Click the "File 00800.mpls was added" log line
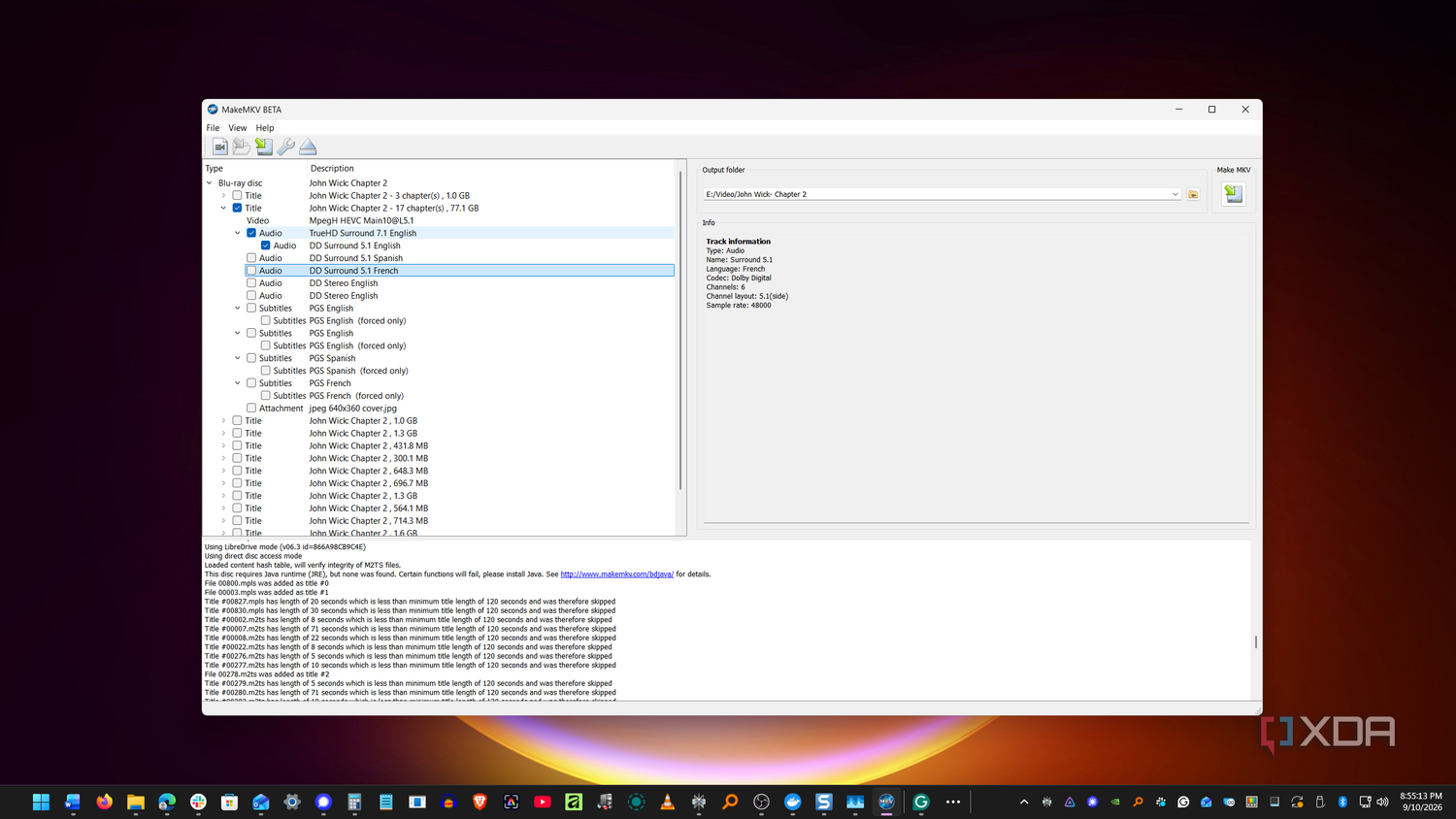 click(x=267, y=583)
